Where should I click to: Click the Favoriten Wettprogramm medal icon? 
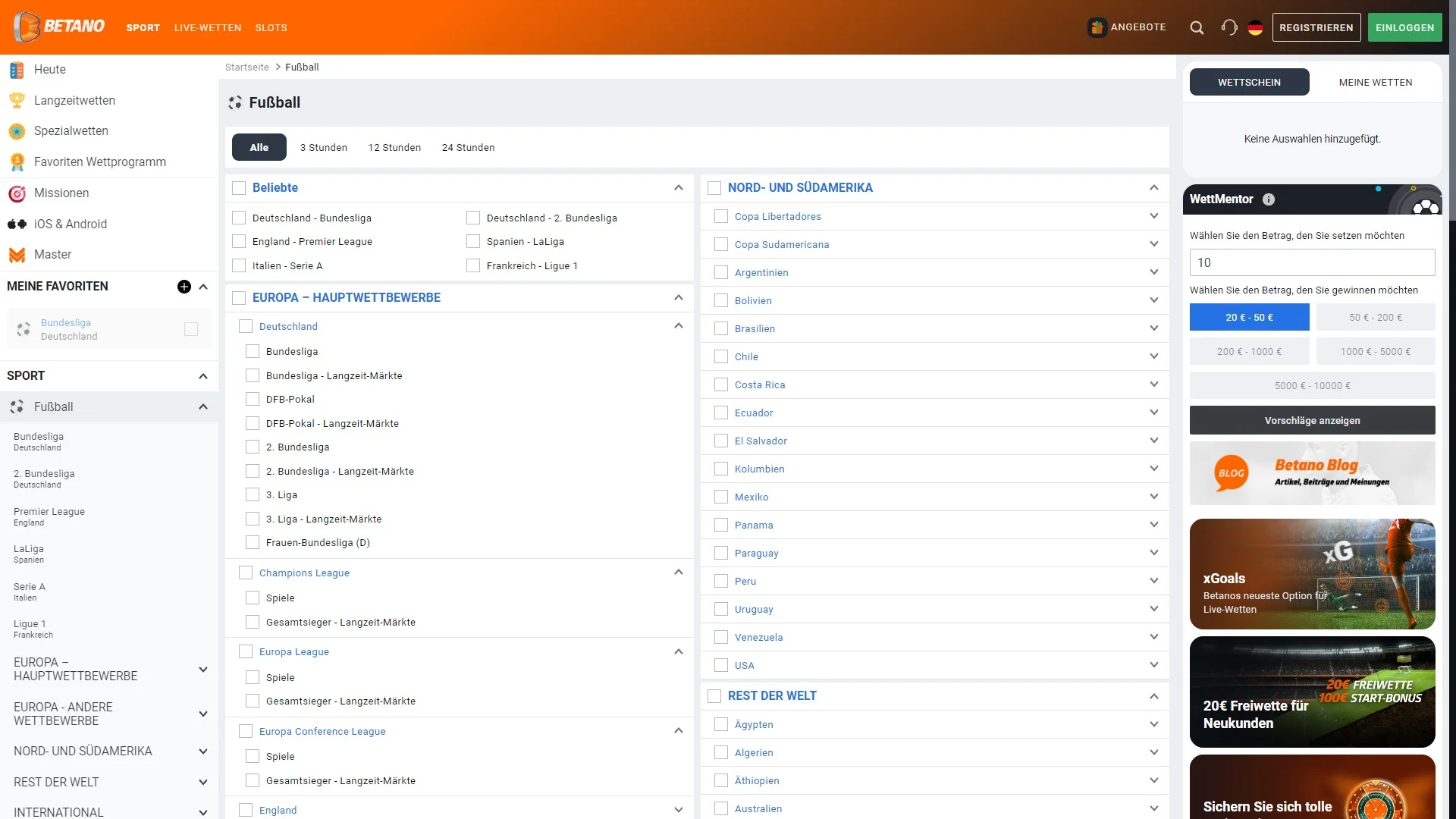[17, 162]
